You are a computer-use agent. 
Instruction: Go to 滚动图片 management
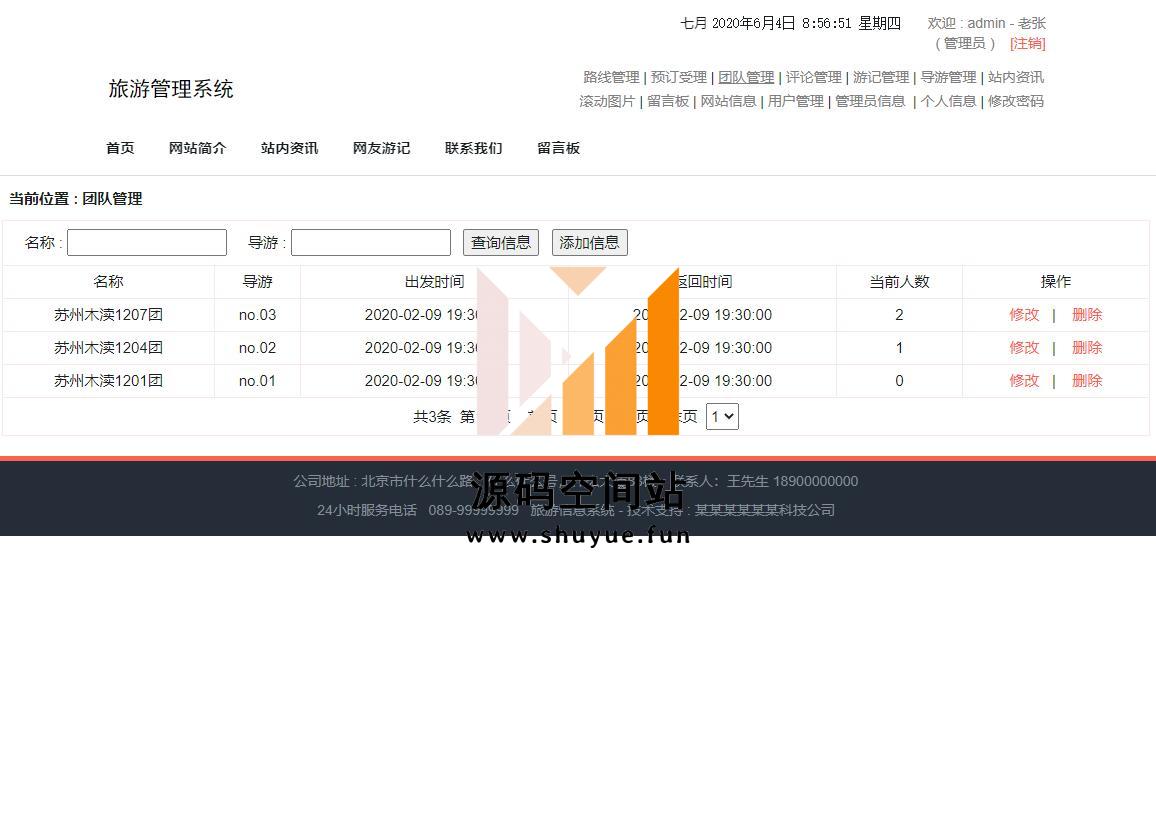click(x=607, y=101)
